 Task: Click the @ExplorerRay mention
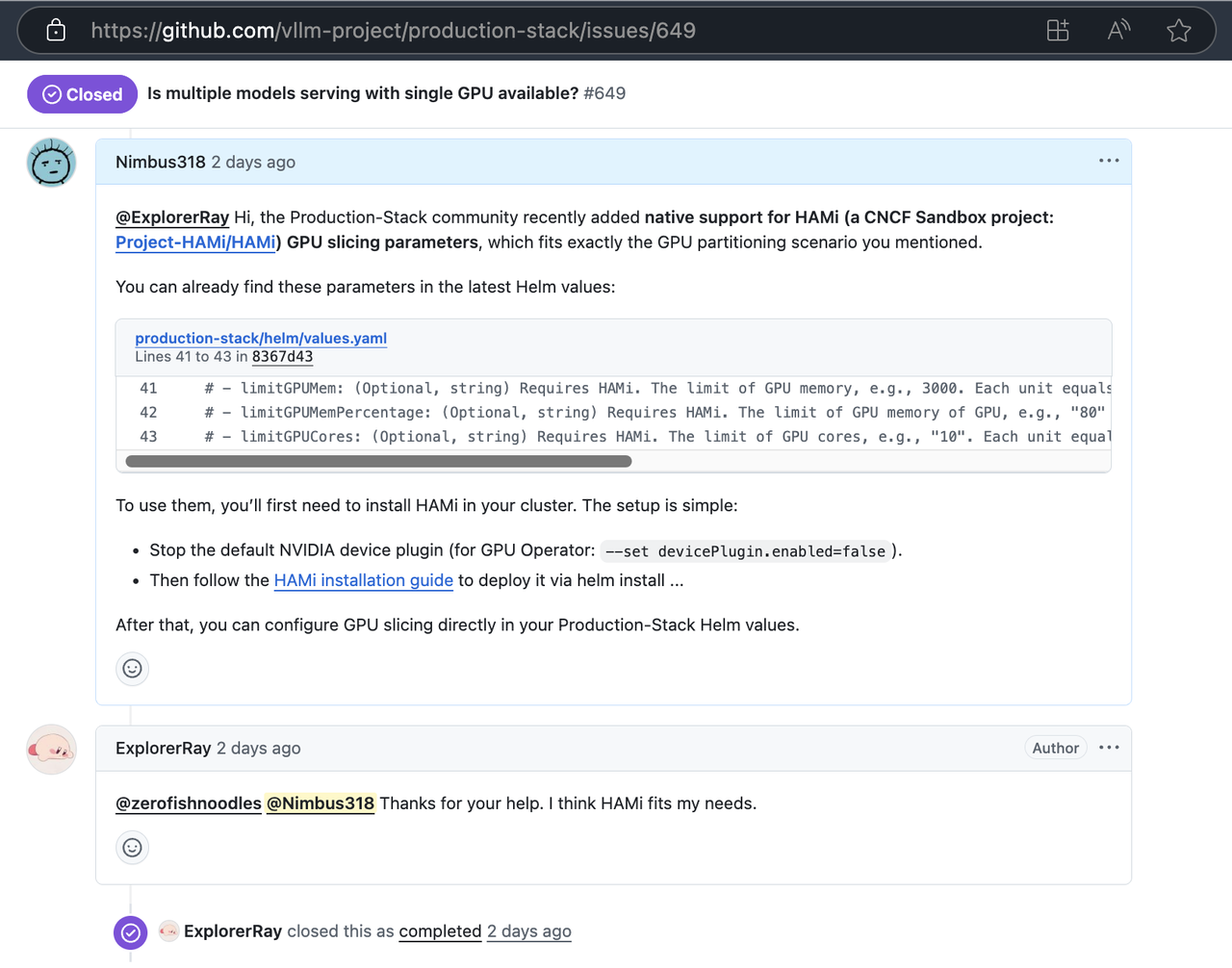coord(172,217)
